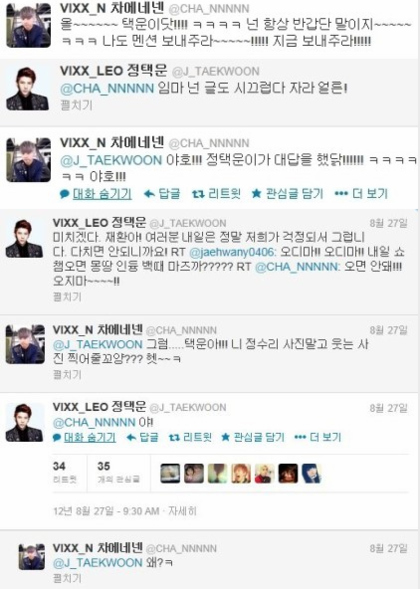View the 34 리트윗 count
420x589 pixels.
tap(65, 472)
